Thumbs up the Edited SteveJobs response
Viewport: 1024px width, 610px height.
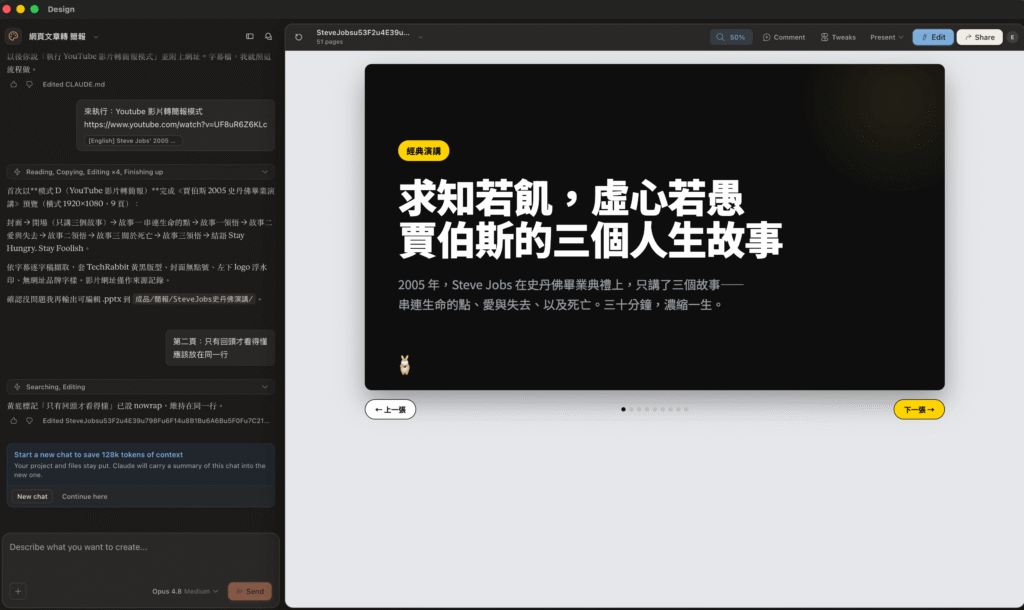(x=14, y=421)
